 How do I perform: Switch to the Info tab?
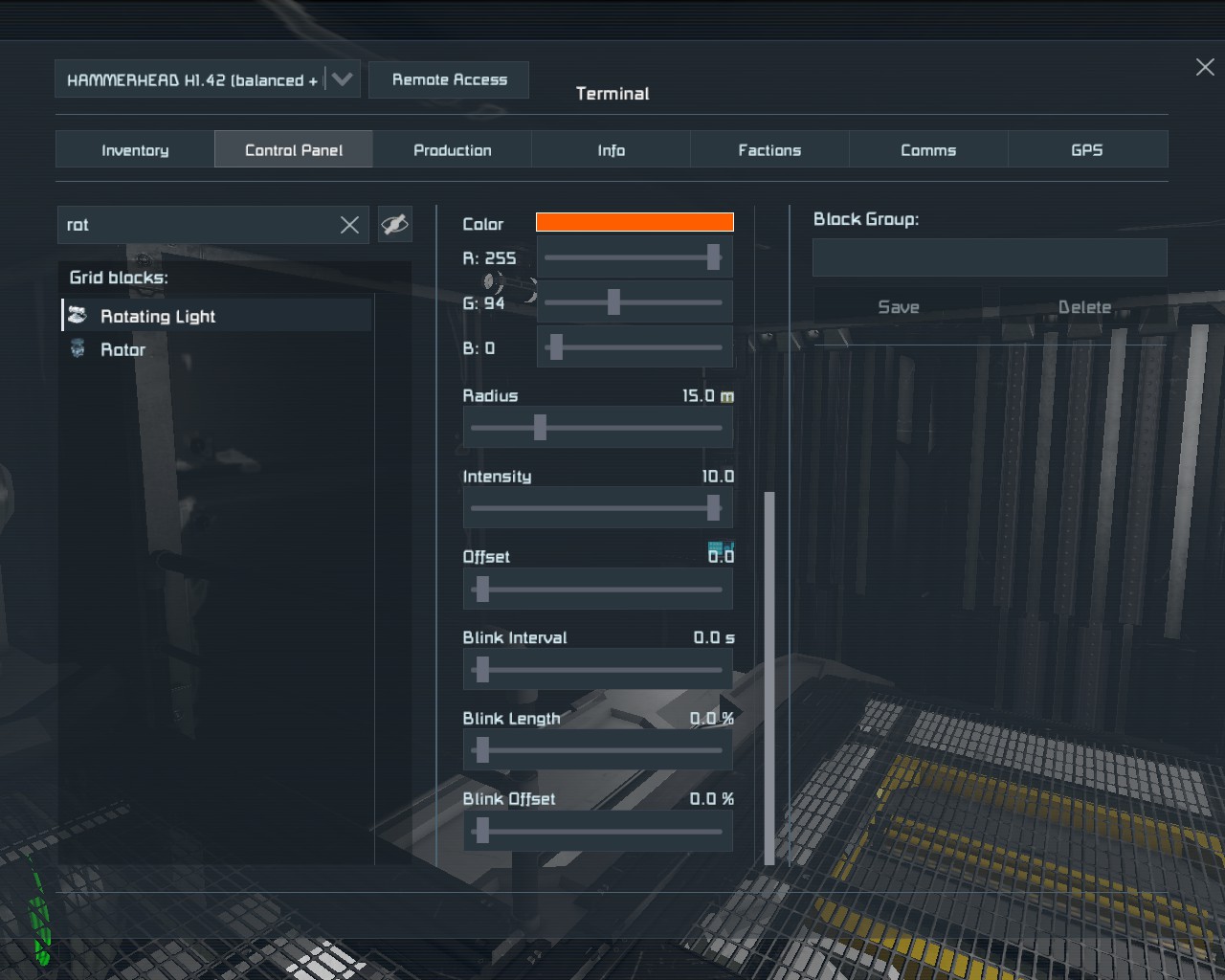coord(611,150)
